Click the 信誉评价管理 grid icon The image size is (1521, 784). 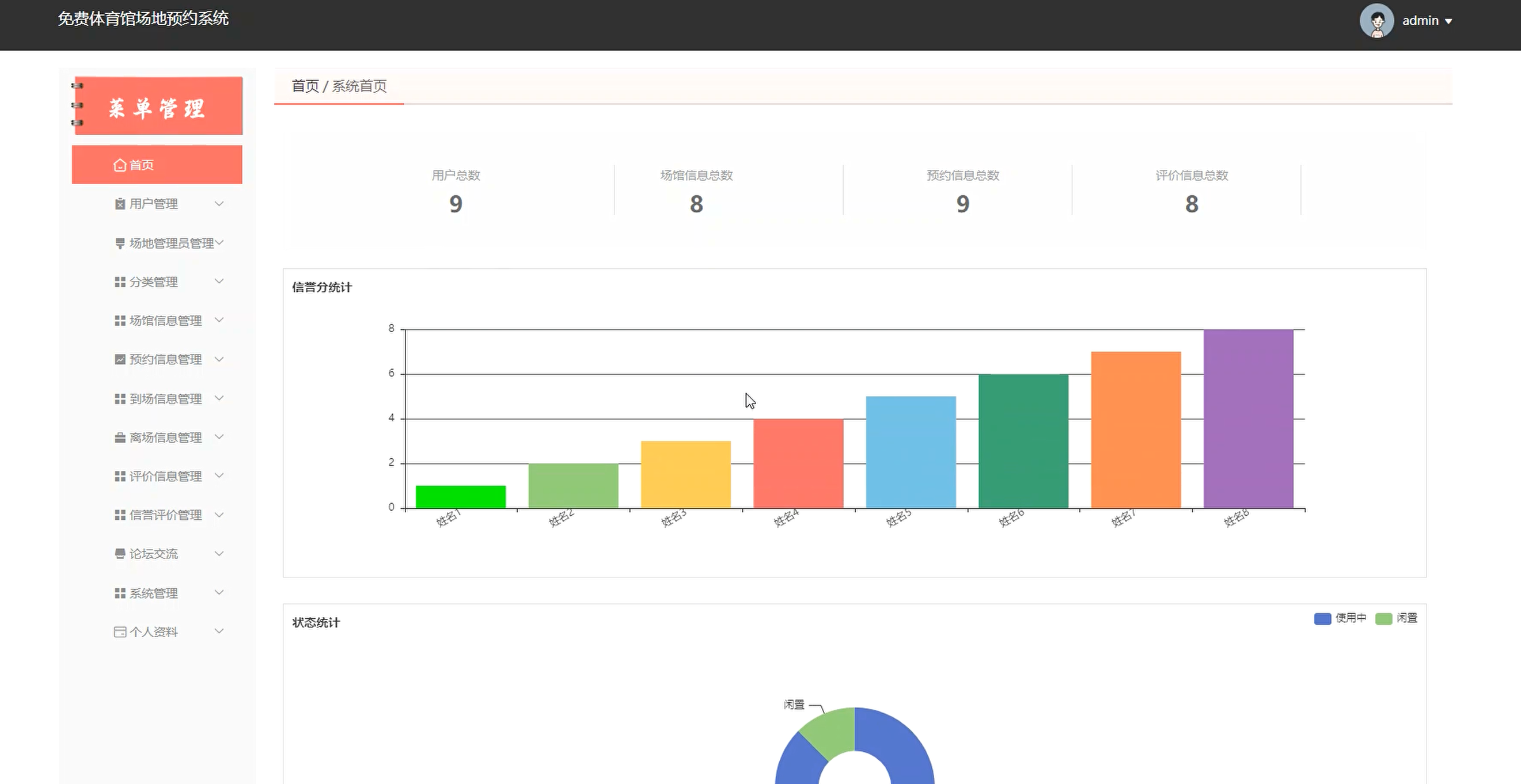(120, 515)
